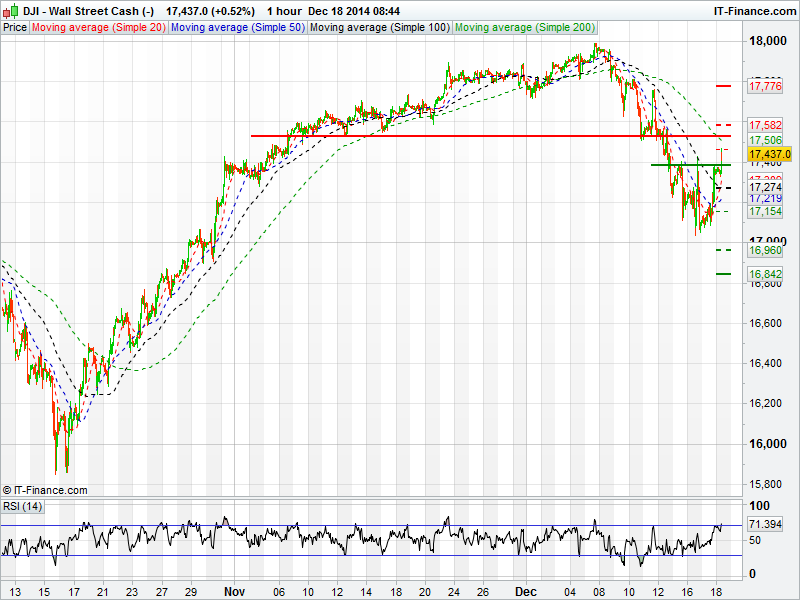The image size is (800, 600).
Task: Click the 04 date axis label
Action: pos(570,592)
